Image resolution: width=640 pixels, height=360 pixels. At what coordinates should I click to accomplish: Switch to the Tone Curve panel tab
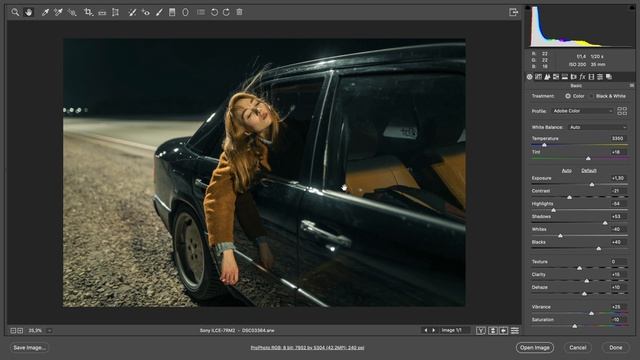[538, 77]
